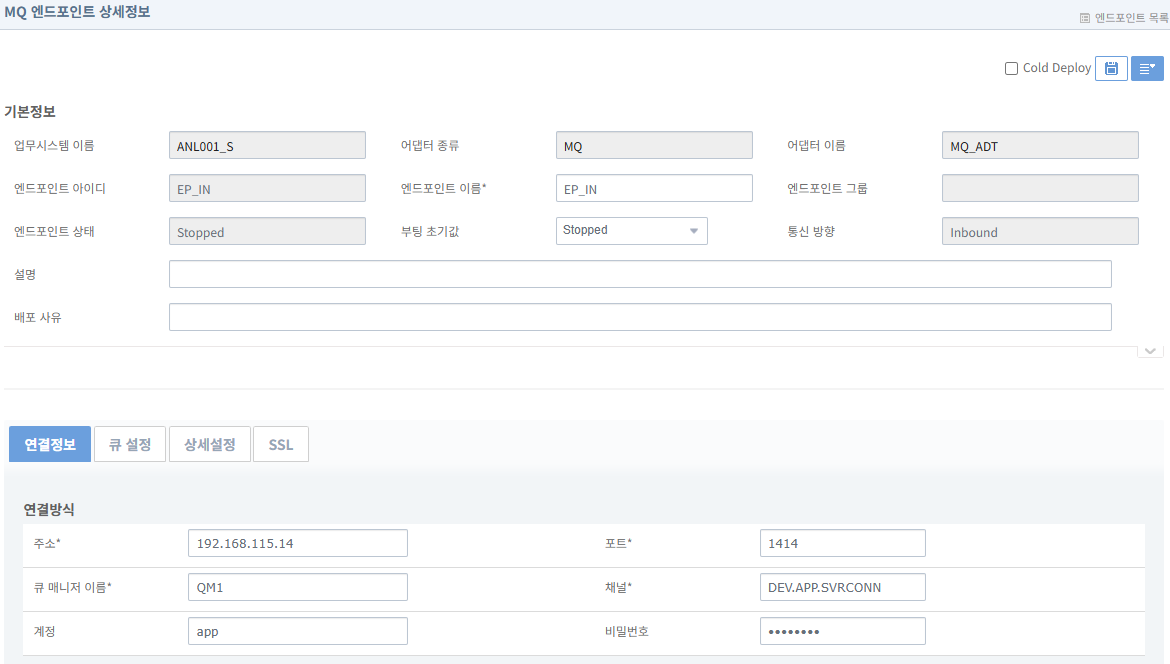The width and height of the screenshot is (1170, 664).
Task: Edit the 엔드포인트 이름 EP_IN field
Action: click(x=654, y=187)
